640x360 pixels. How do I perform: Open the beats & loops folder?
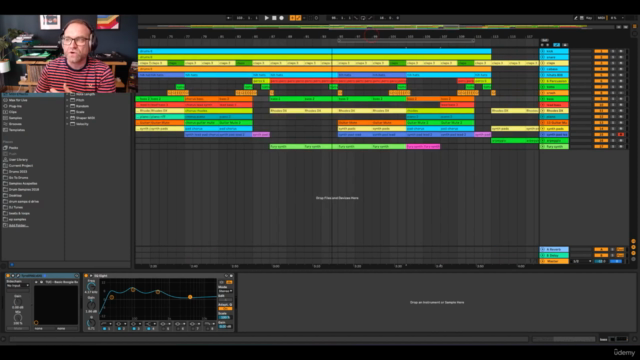point(19,213)
